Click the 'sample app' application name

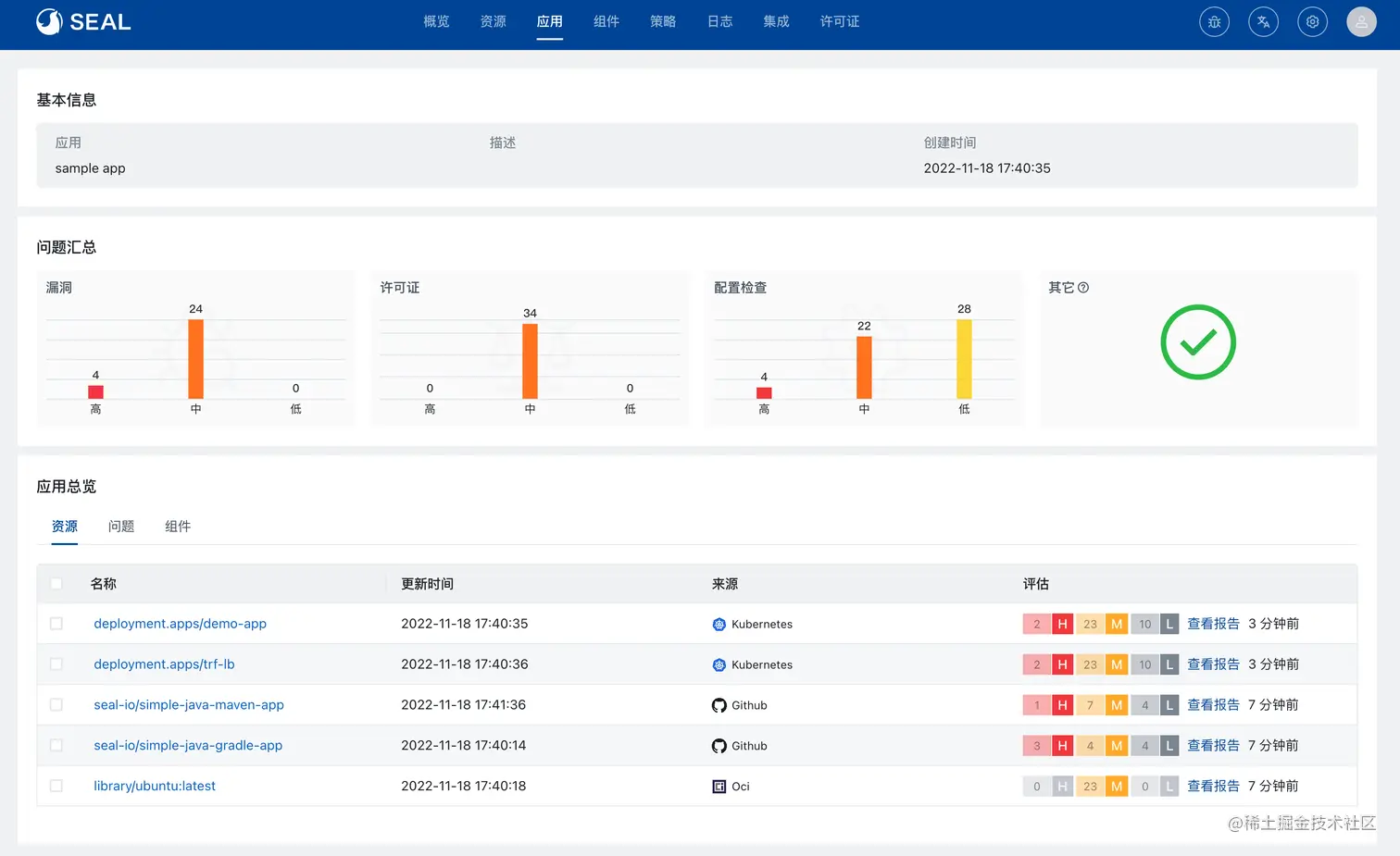(90, 168)
